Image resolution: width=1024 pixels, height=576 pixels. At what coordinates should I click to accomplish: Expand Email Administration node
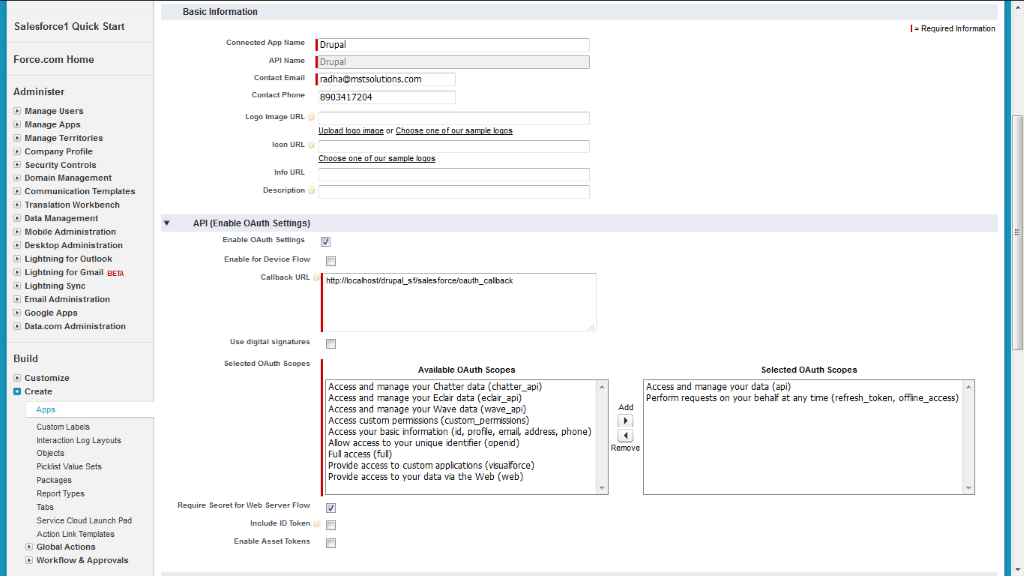pyautogui.click(x=17, y=299)
